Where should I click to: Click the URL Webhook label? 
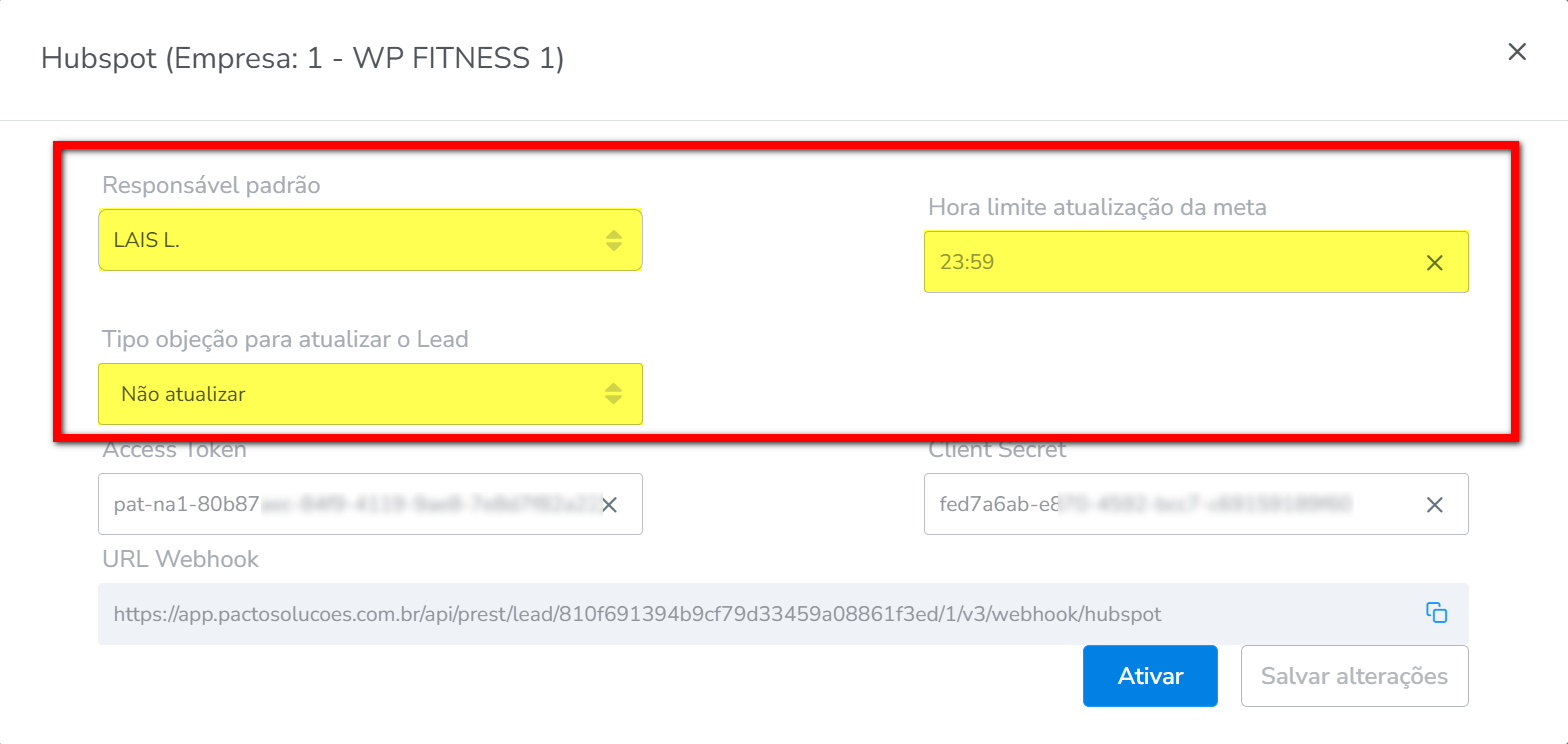(x=180, y=560)
